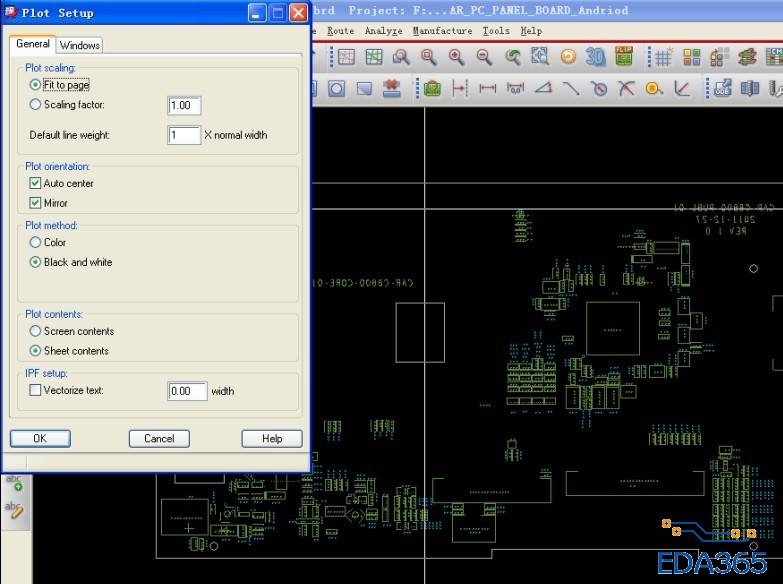Check the Vectorize text option

click(x=36, y=391)
